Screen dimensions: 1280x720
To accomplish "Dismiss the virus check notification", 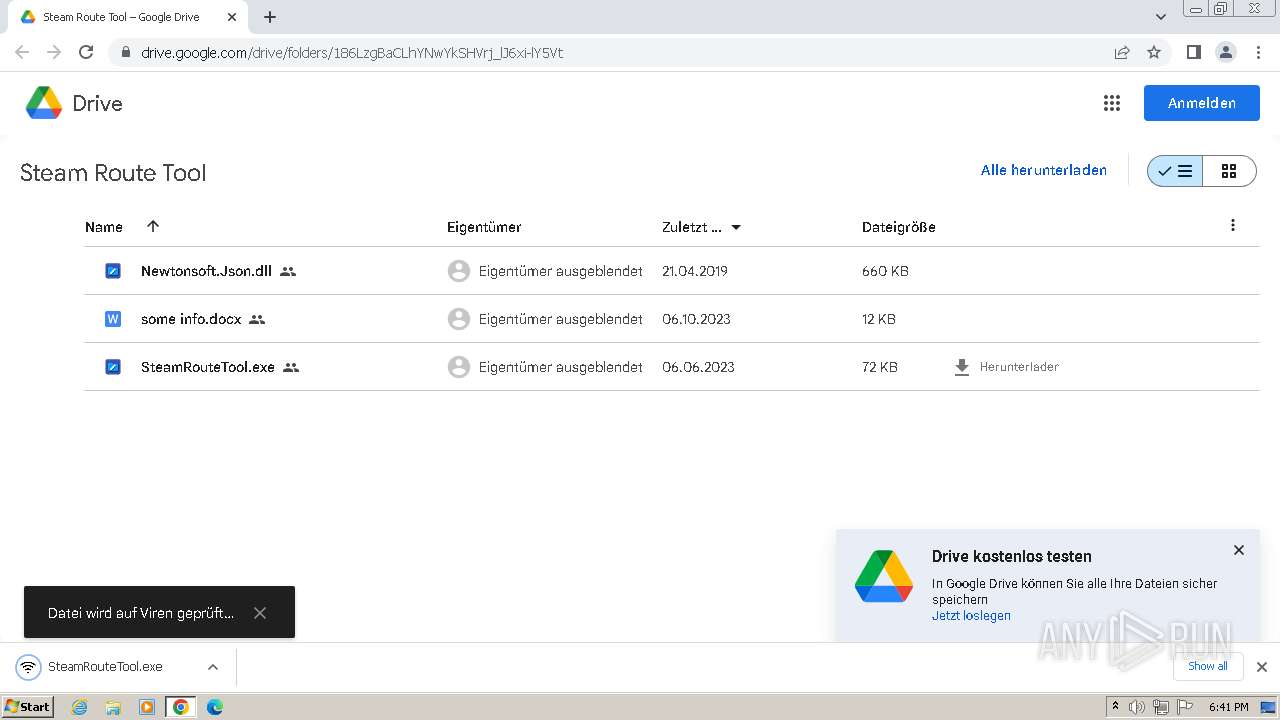I will 260,613.
